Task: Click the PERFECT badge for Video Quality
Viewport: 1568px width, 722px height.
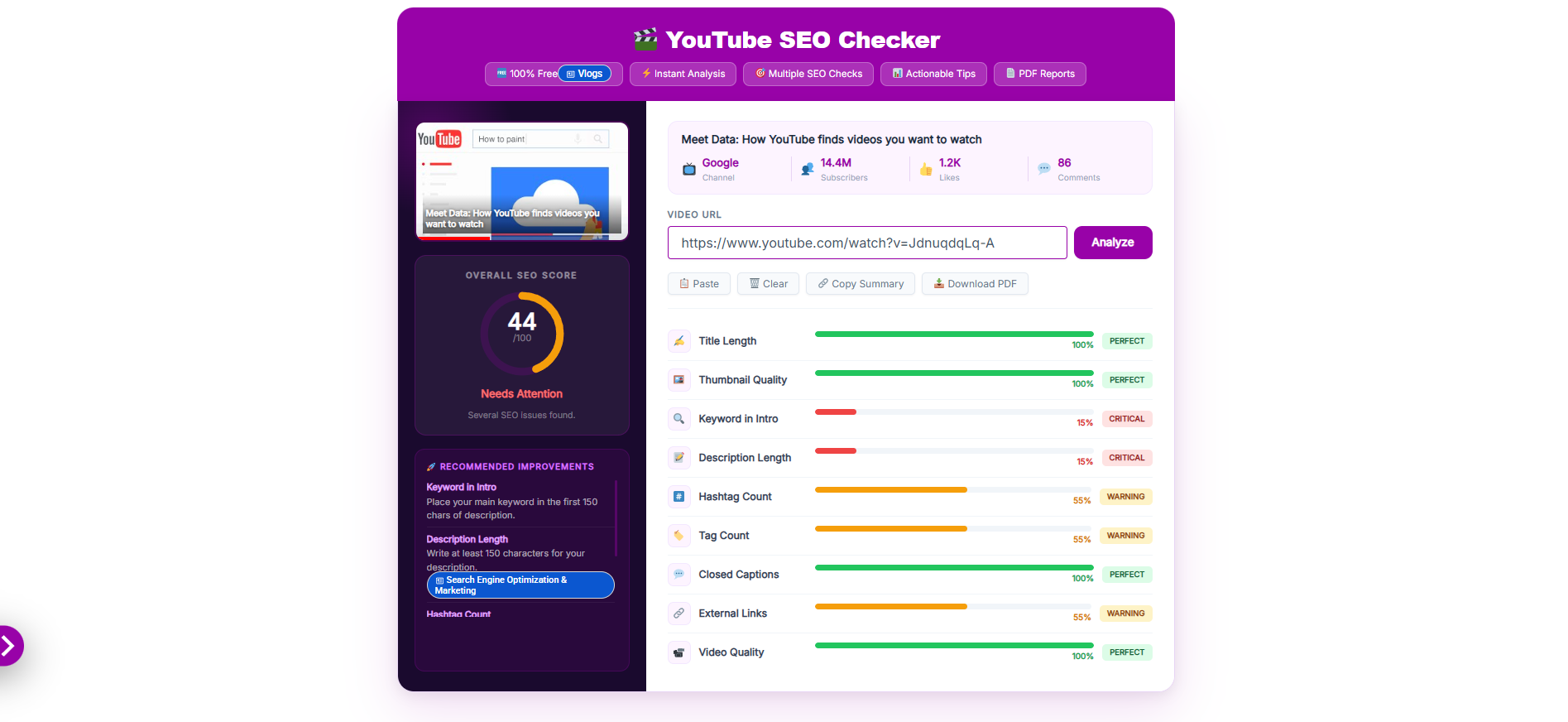Action: (1127, 652)
